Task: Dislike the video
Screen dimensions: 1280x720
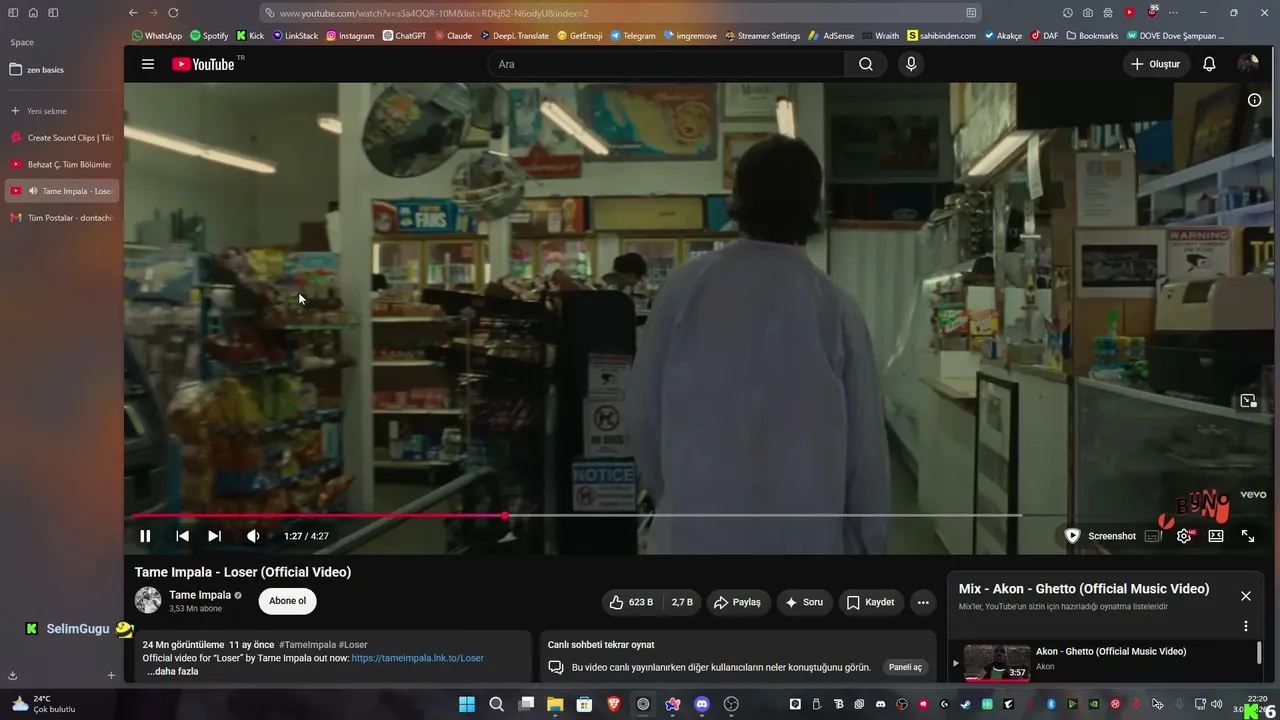Action: 682,602
